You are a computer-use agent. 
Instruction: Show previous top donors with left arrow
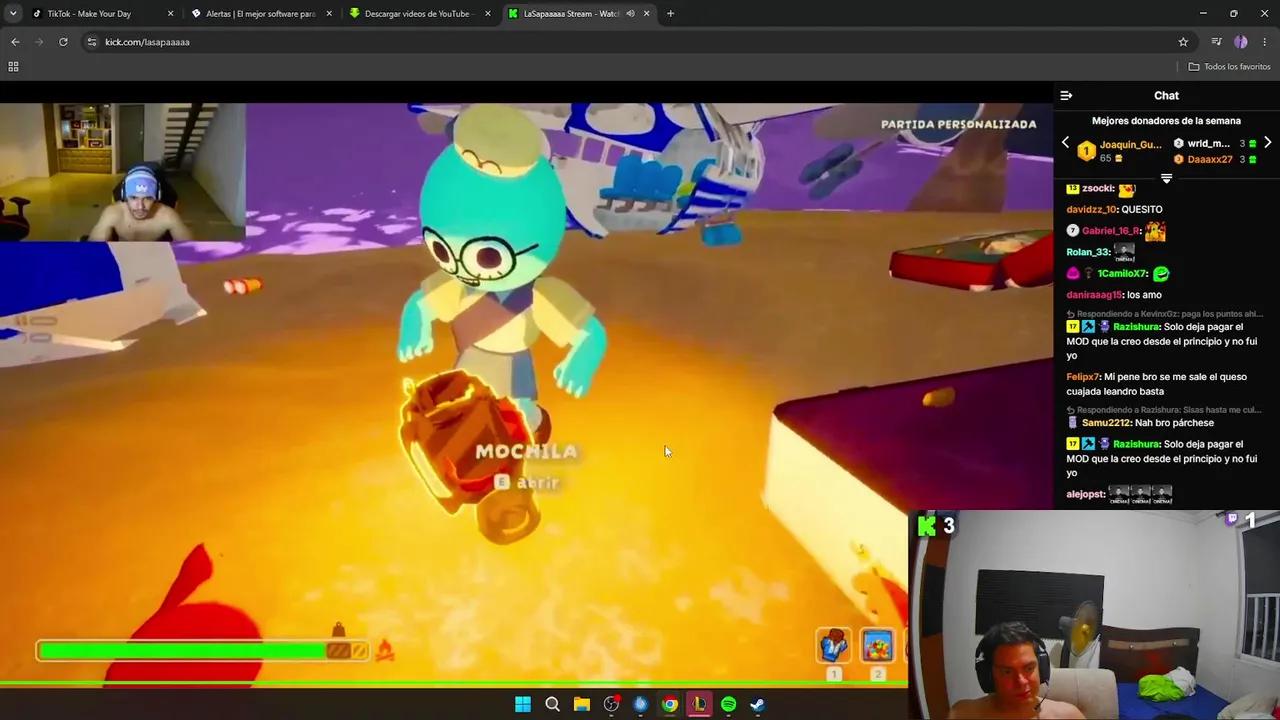point(1065,143)
